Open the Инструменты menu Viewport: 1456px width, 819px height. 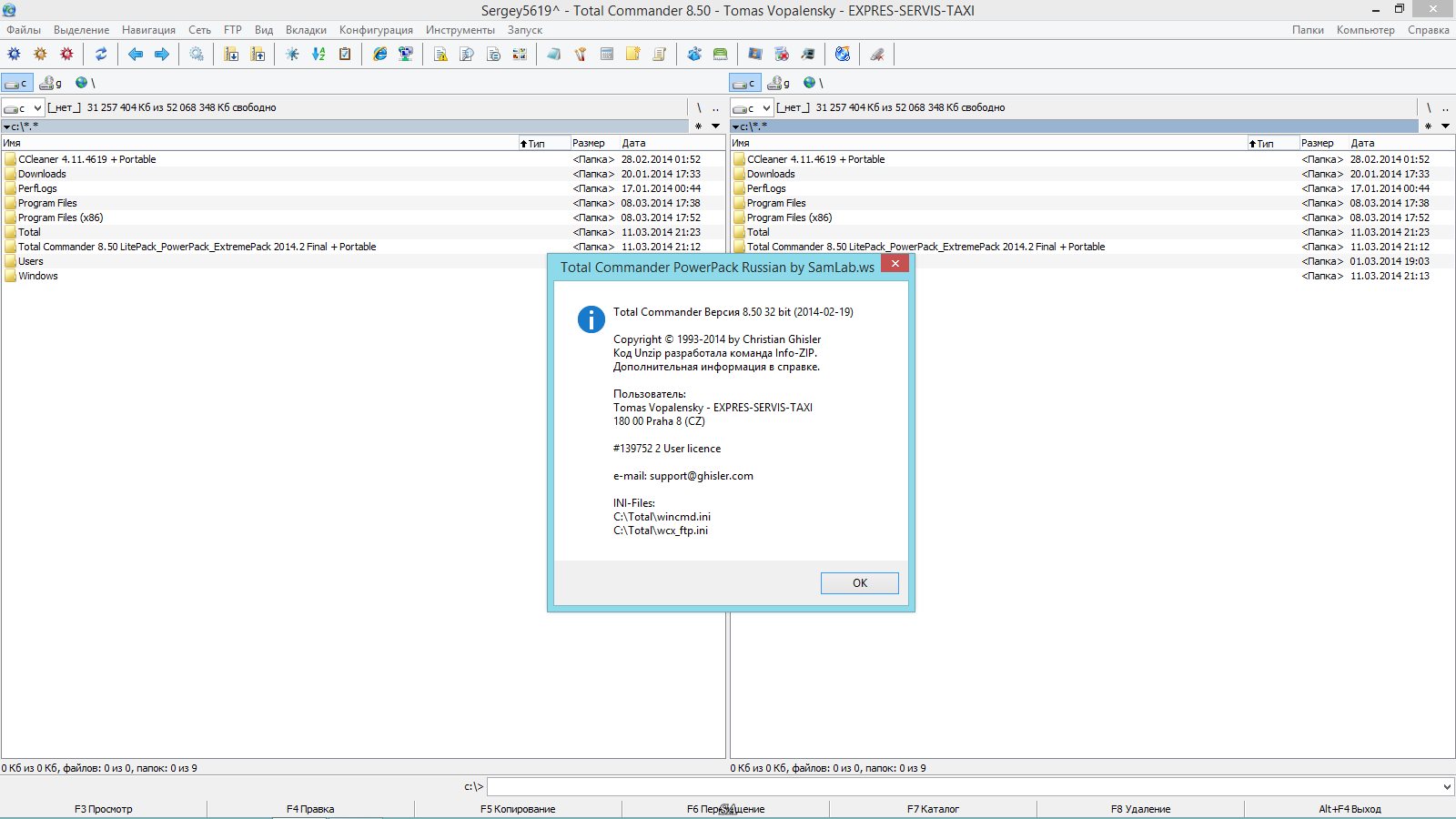(460, 30)
